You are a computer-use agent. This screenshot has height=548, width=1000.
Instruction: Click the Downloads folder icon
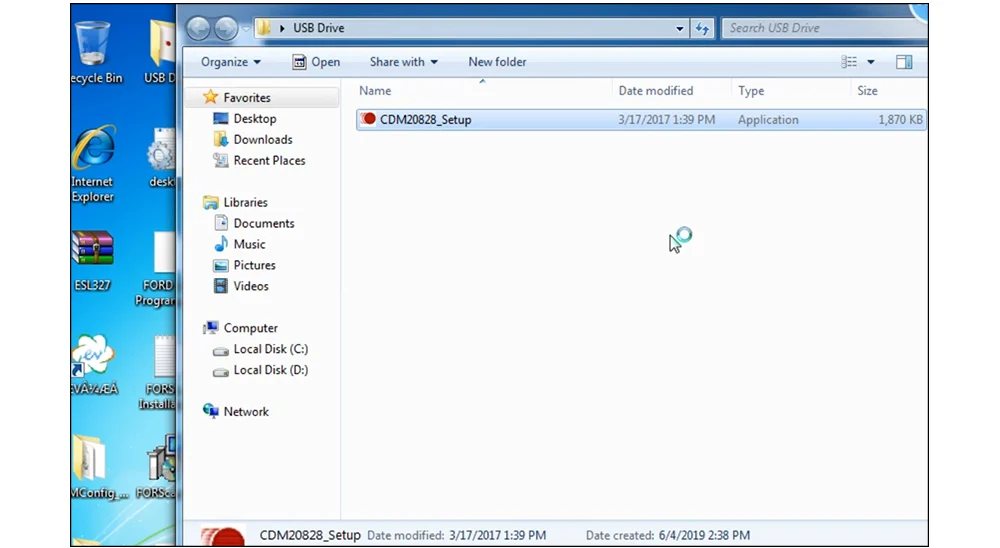pyautogui.click(x=221, y=139)
